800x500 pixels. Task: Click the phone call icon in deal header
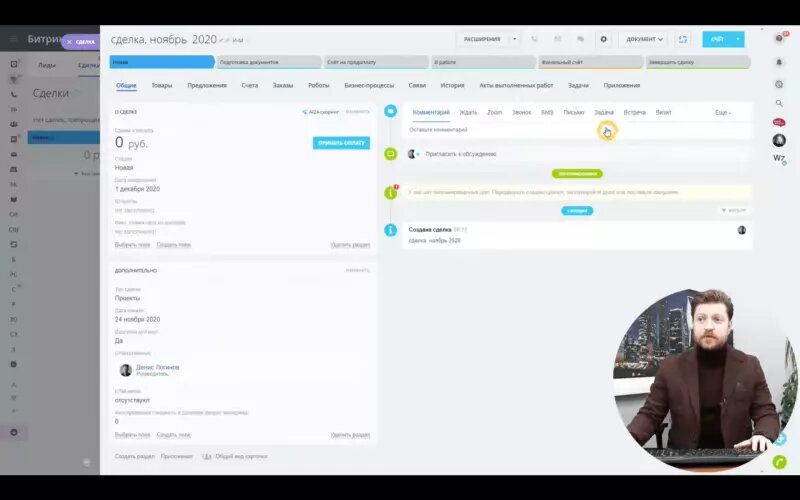coord(534,39)
